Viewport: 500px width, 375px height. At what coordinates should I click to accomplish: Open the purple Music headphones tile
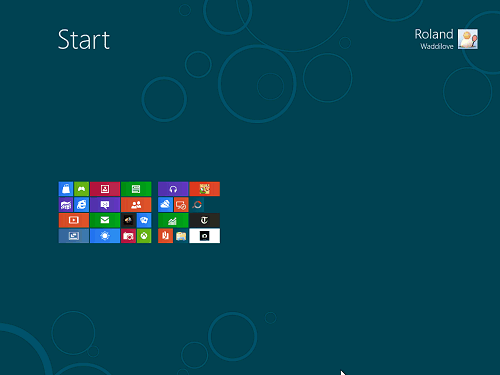click(173, 189)
